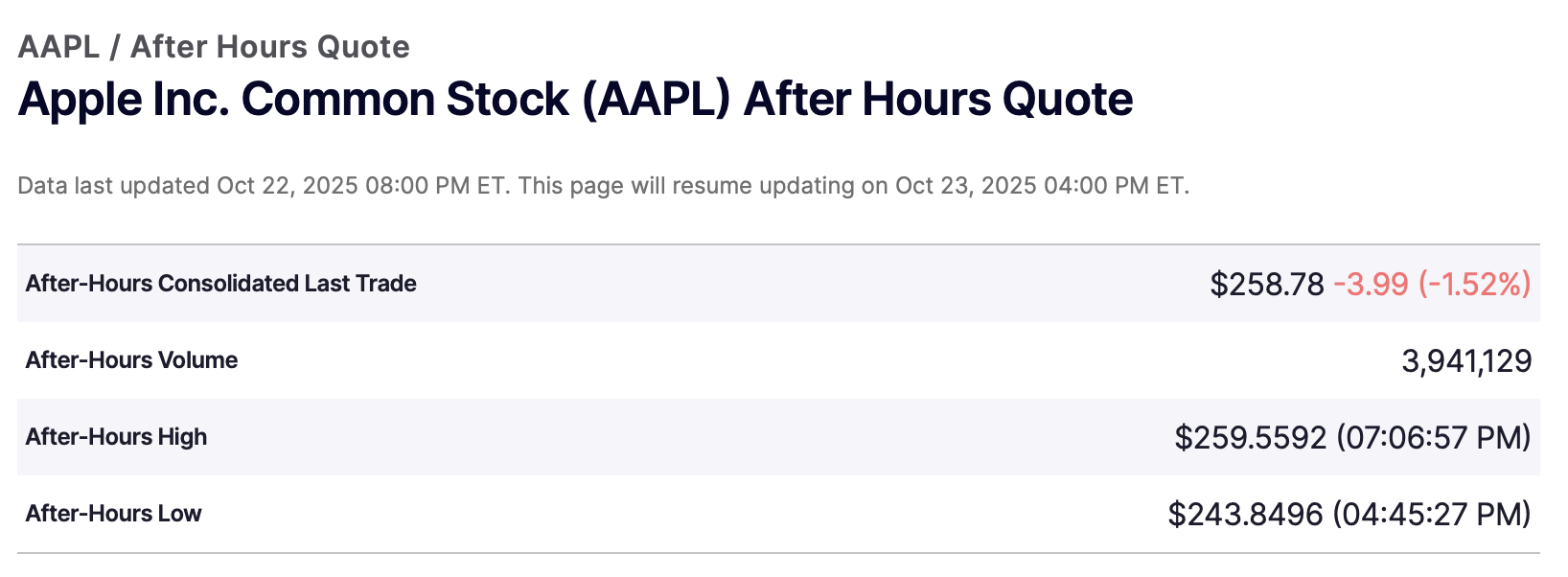Viewport: 1568px width, 577px height.
Task: Click the $258.78 last trade price
Action: [1266, 285]
